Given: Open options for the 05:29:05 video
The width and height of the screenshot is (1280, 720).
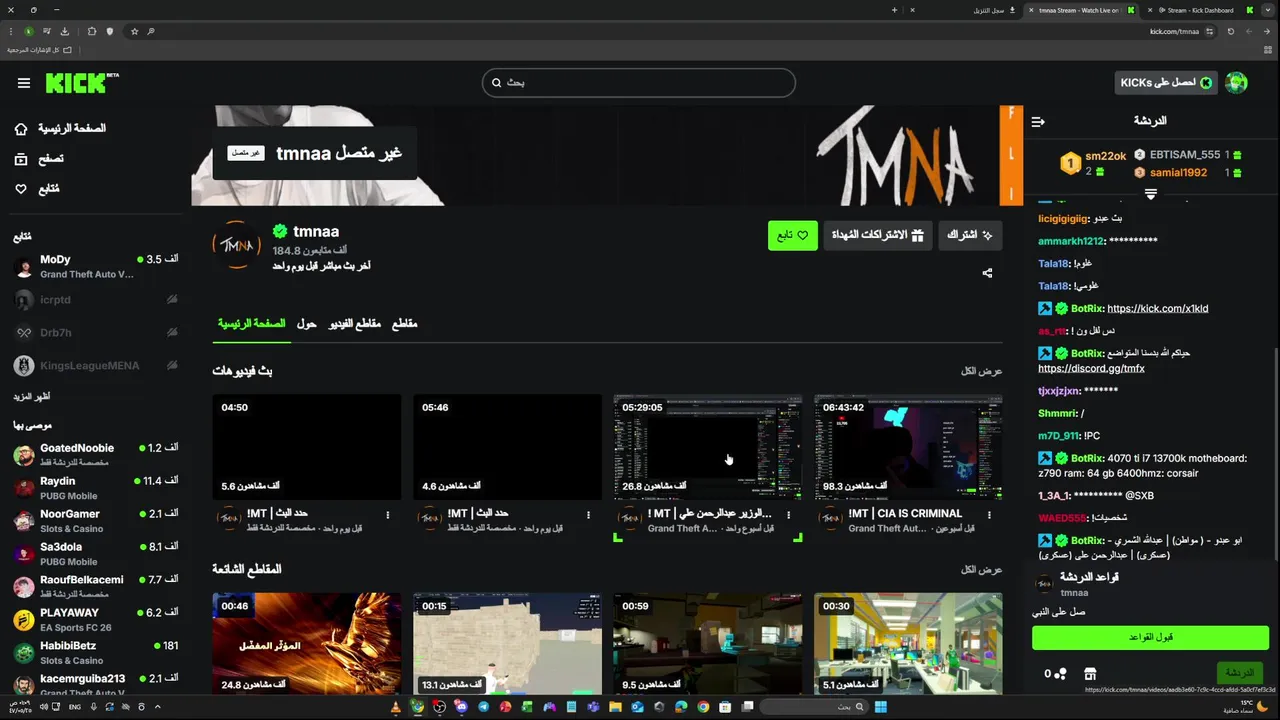Looking at the screenshot, I should point(789,515).
